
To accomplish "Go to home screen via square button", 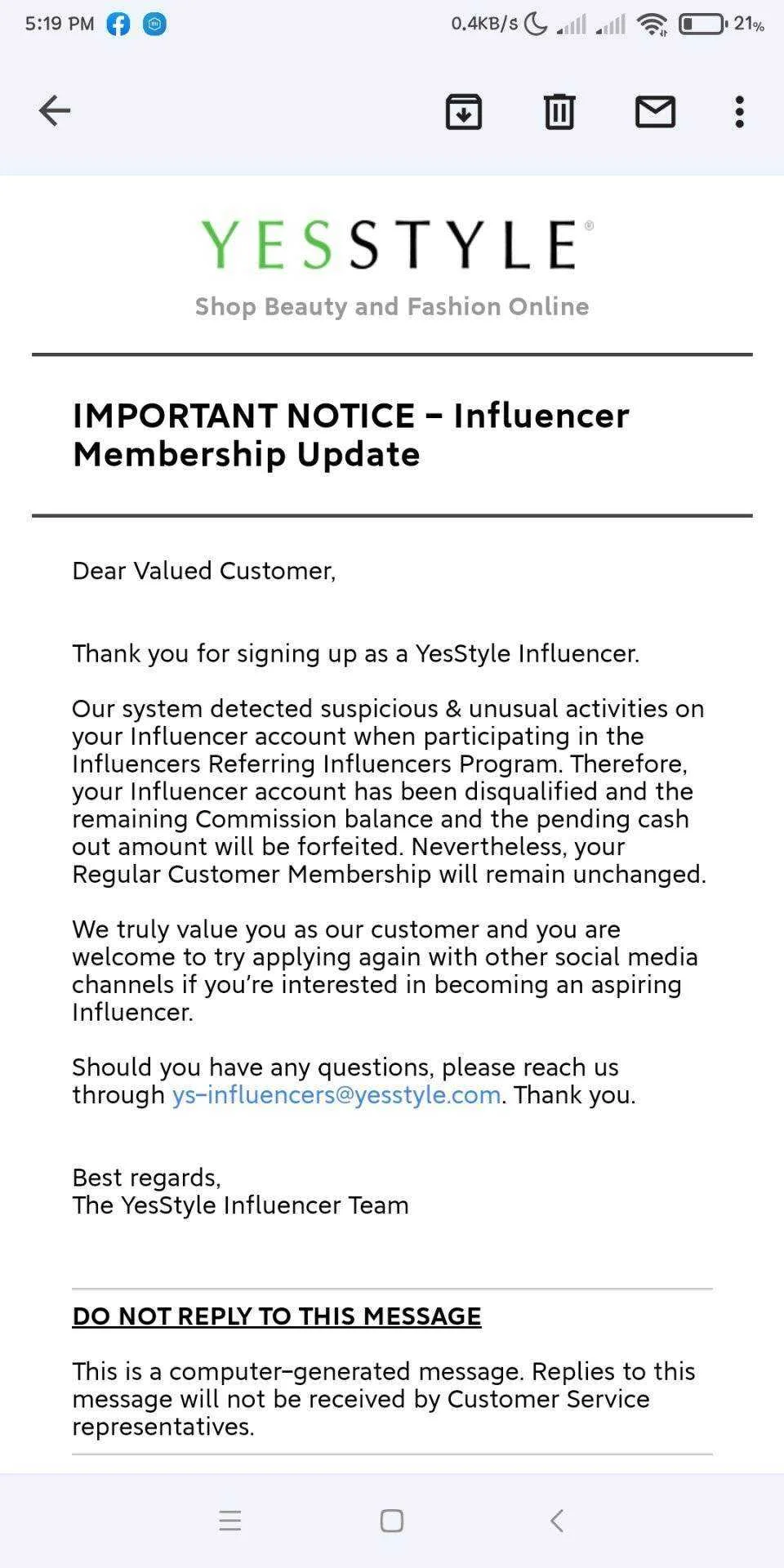I will (392, 1521).
